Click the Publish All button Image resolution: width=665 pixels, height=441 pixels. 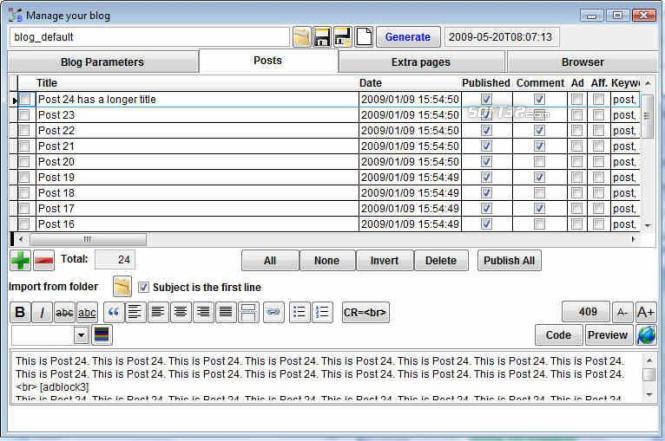click(x=509, y=260)
